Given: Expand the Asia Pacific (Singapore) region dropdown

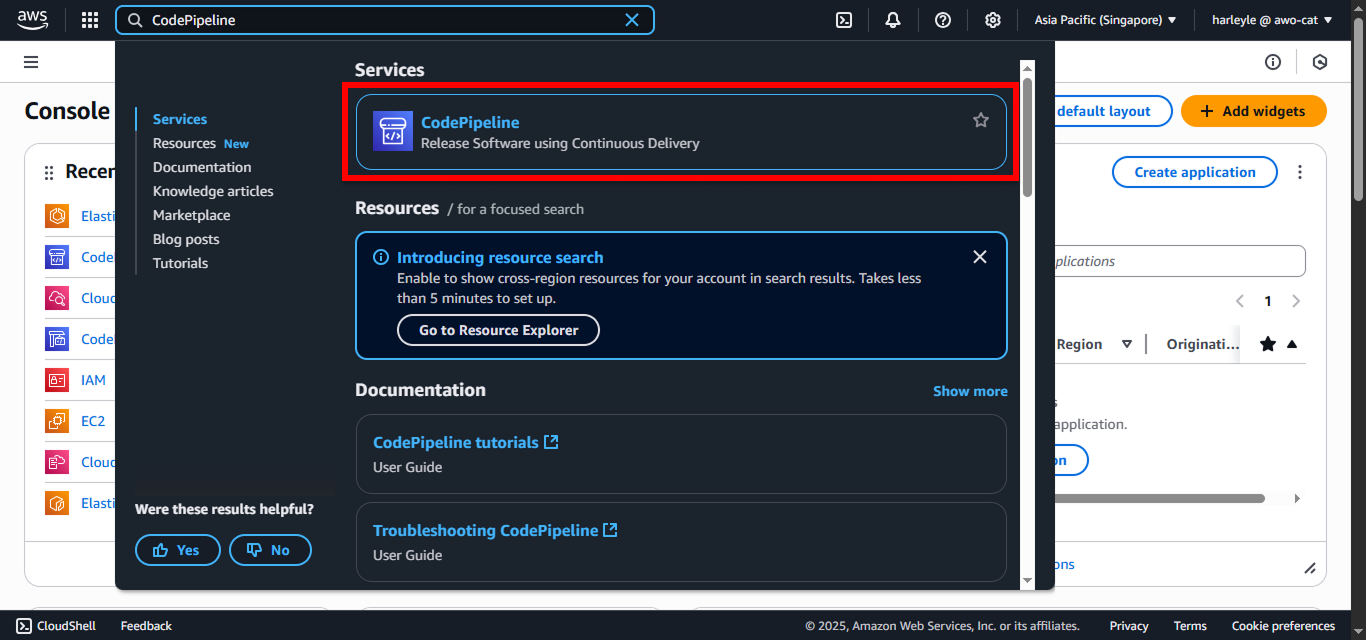Looking at the screenshot, I should click(x=1105, y=20).
